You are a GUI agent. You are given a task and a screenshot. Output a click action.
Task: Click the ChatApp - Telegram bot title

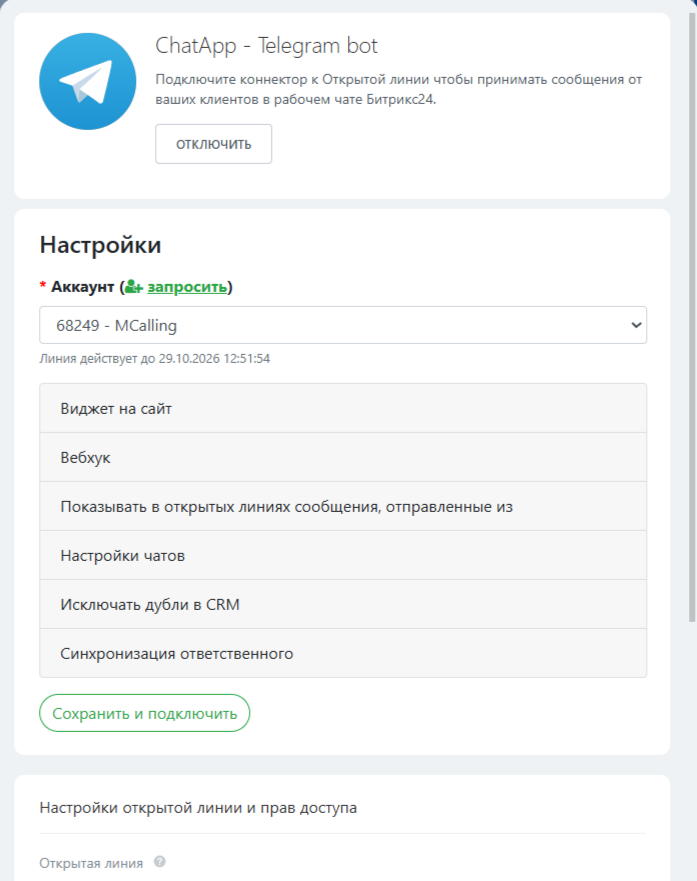[266, 46]
